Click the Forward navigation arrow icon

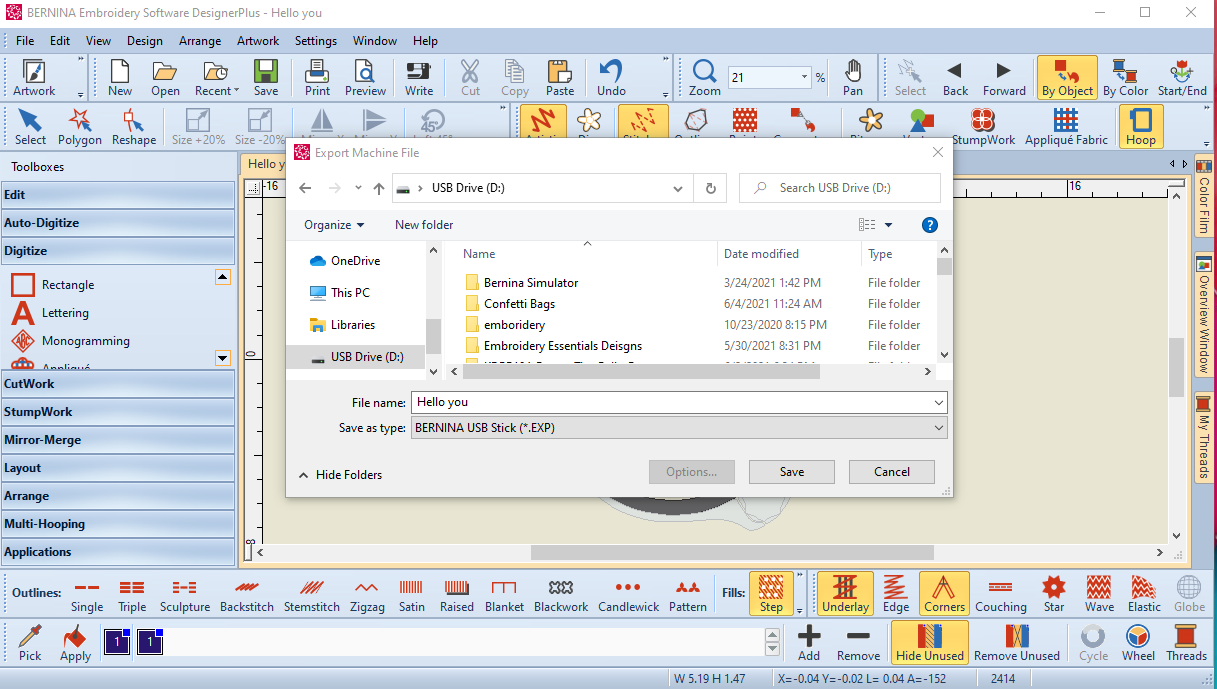[1004, 77]
